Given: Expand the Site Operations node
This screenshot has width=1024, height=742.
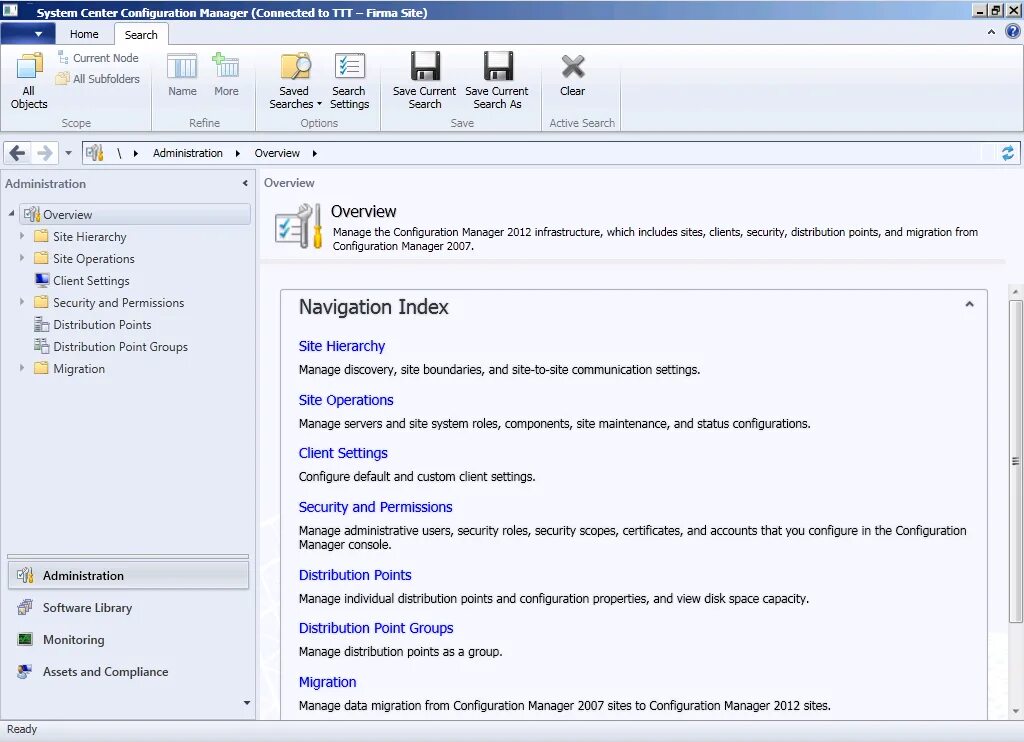Looking at the screenshot, I should click(x=22, y=258).
